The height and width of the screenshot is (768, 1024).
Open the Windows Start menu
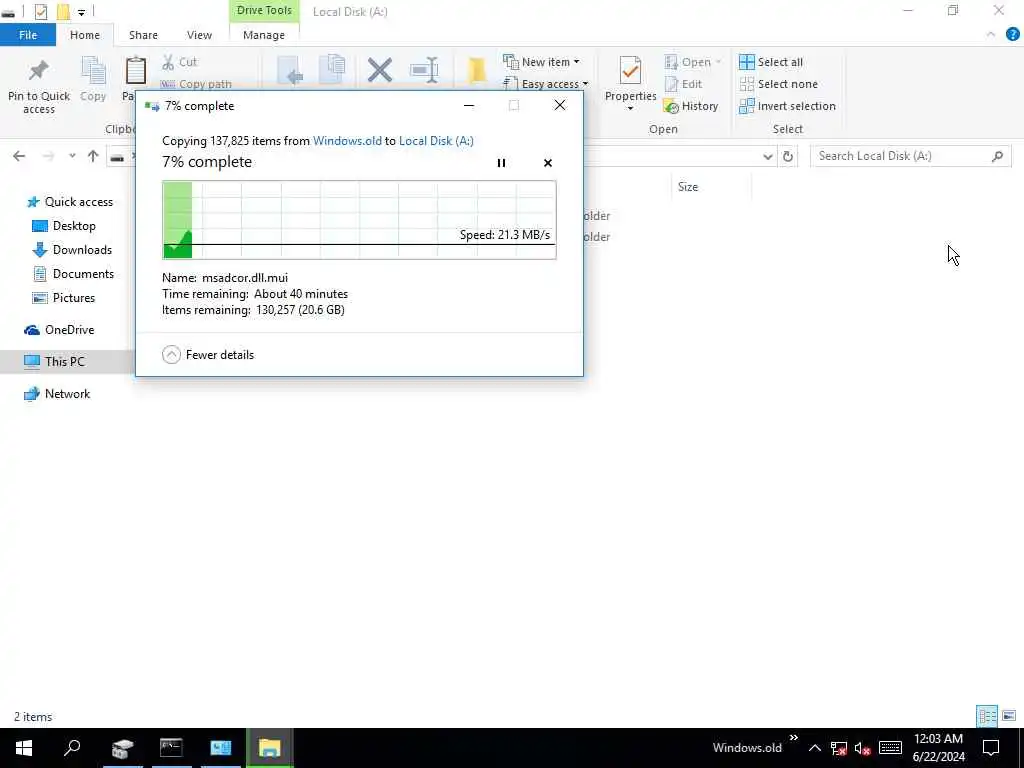point(24,748)
